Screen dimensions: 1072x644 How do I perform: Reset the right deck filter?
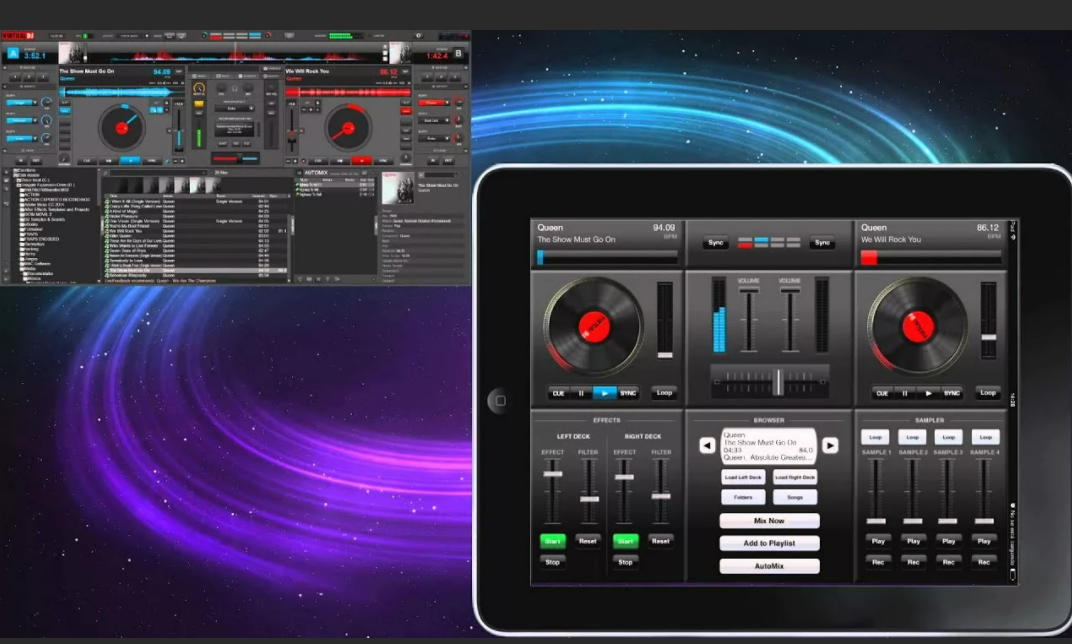660,541
